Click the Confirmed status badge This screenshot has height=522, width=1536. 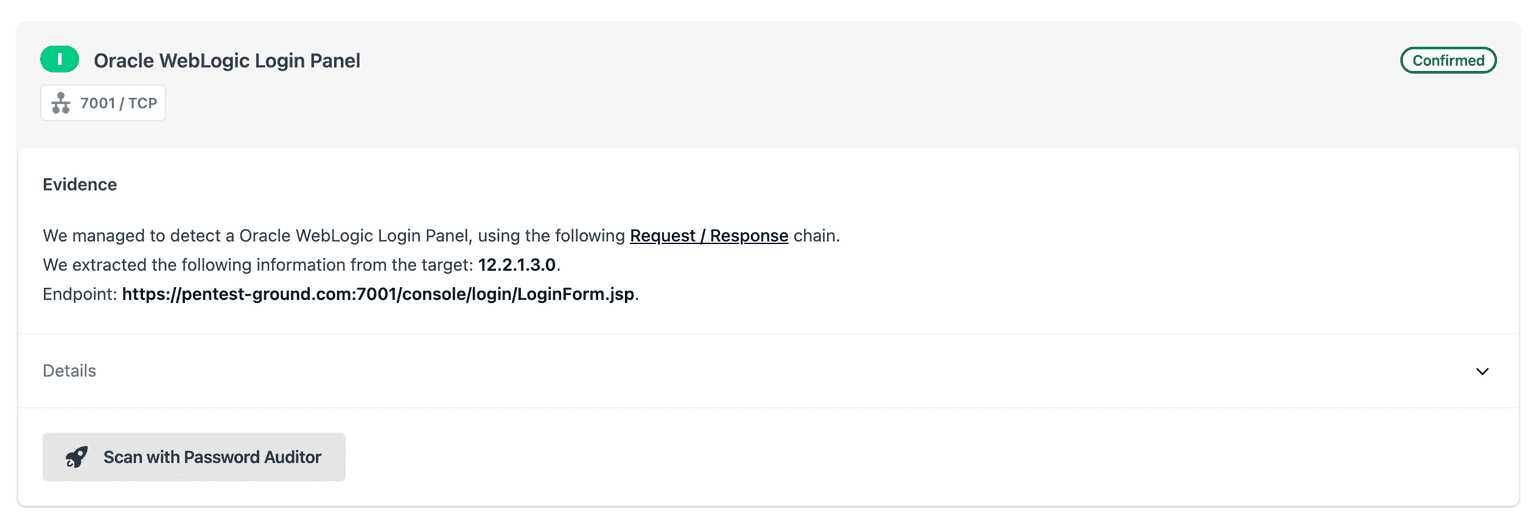point(1447,60)
